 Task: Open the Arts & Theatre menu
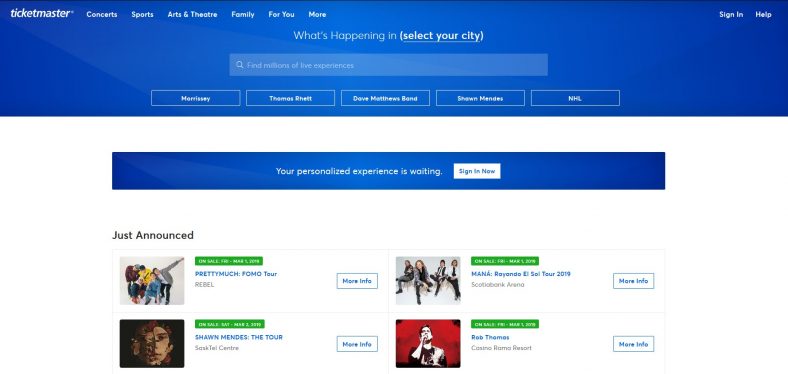(x=192, y=15)
